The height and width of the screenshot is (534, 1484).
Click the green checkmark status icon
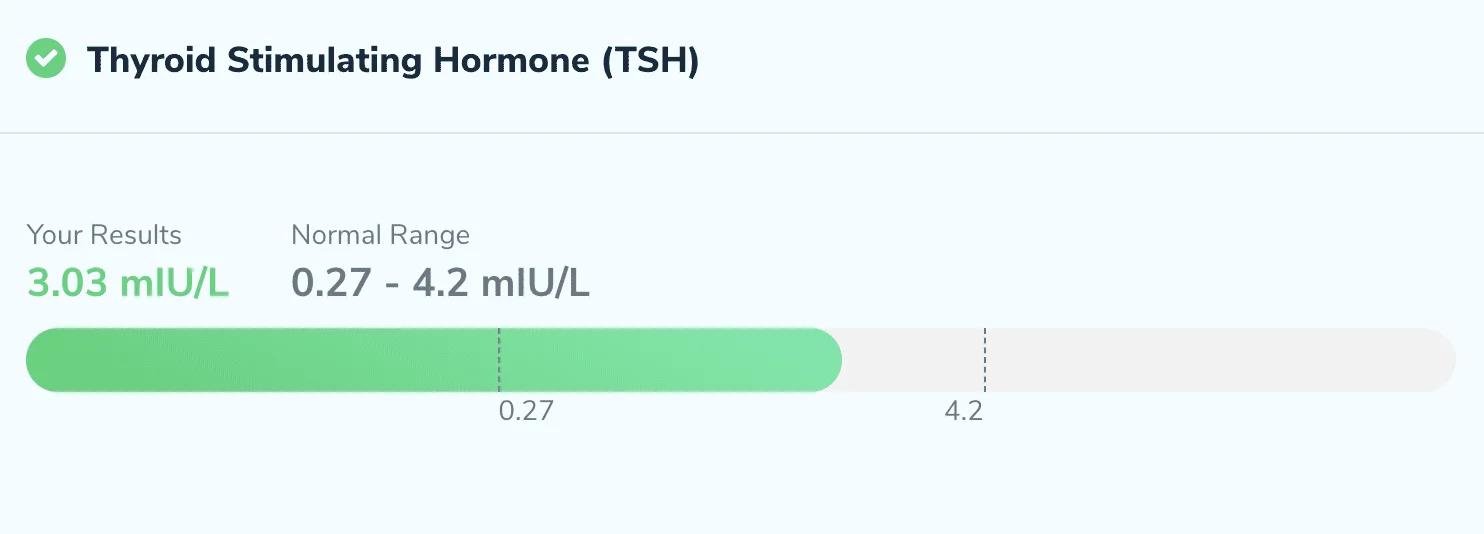coord(45,58)
